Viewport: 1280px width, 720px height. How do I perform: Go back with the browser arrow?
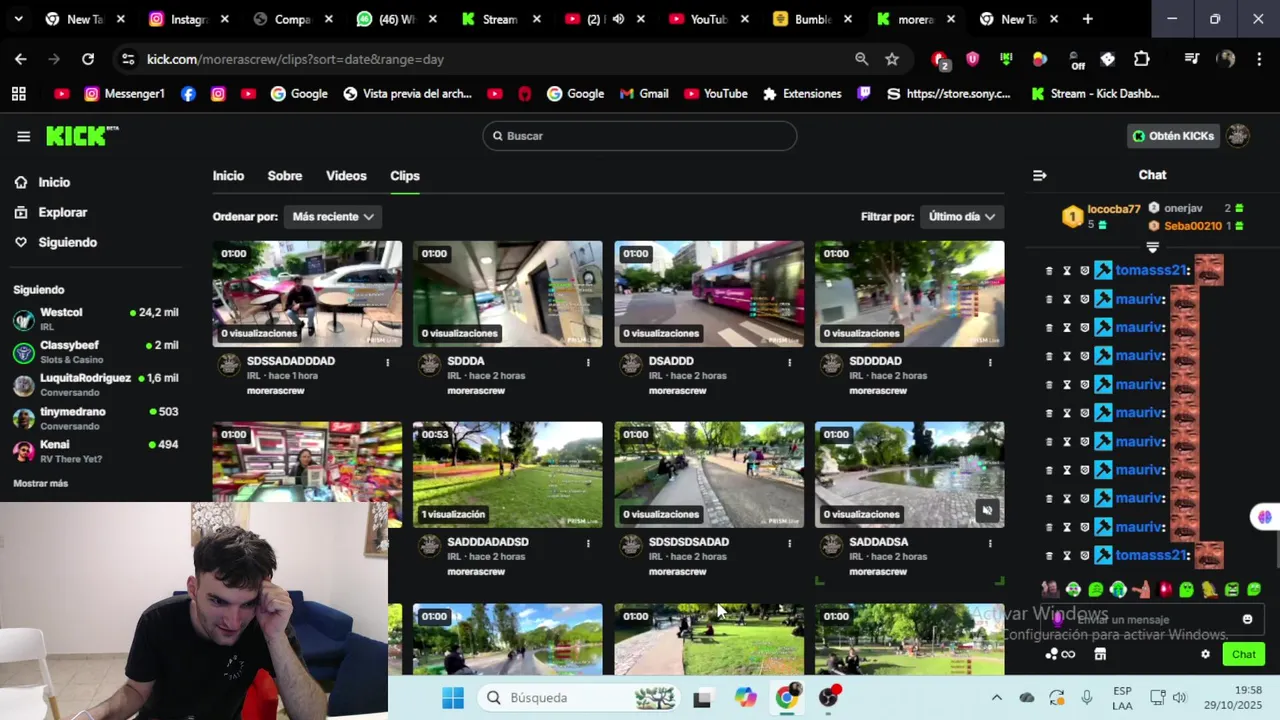(x=20, y=59)
